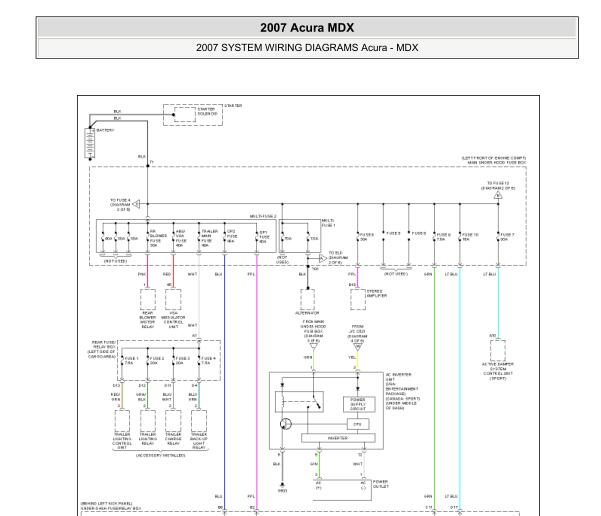Viewport: 601px width, 516px height.
Task: Click the 'UNDER-DASH FUSE/RELAY BOX' label
Action: pos(111,508)
